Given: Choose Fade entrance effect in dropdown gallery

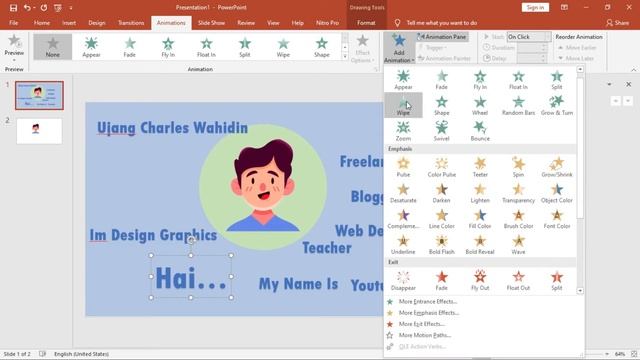Looking at the screenshot, I should coord(442,80).
